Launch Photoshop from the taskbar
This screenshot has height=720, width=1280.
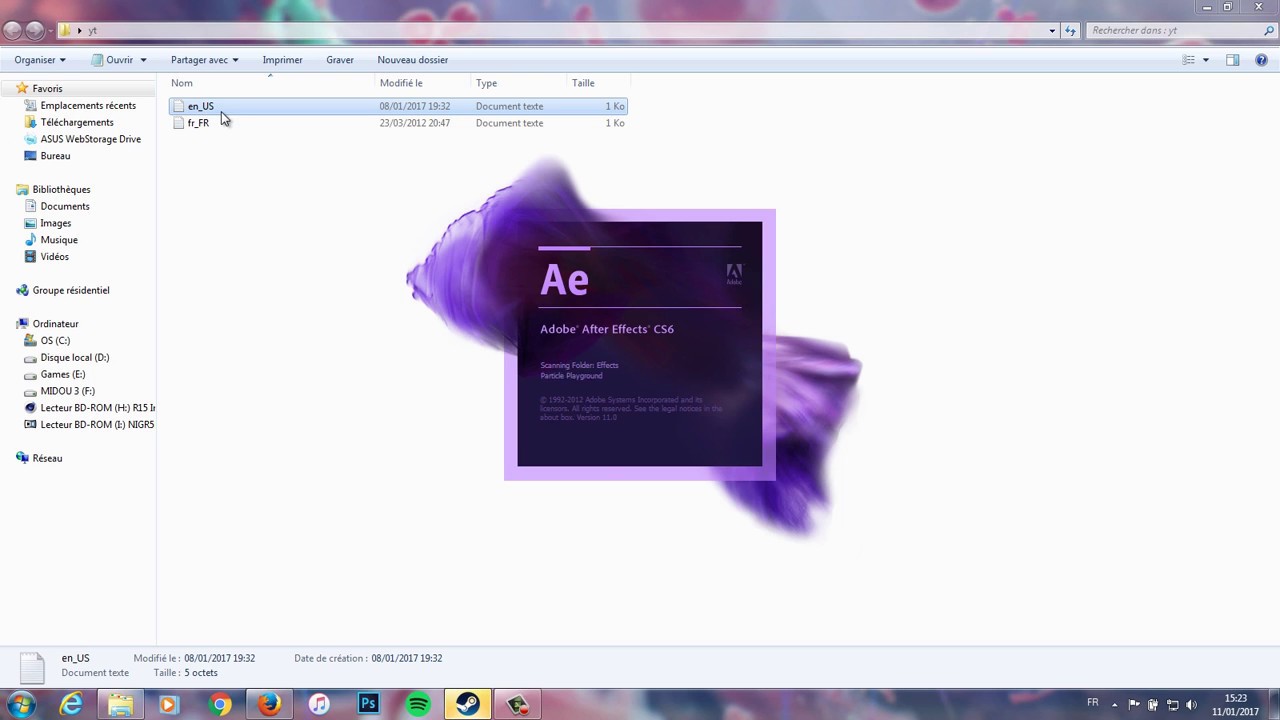click(x=369, y=705)
